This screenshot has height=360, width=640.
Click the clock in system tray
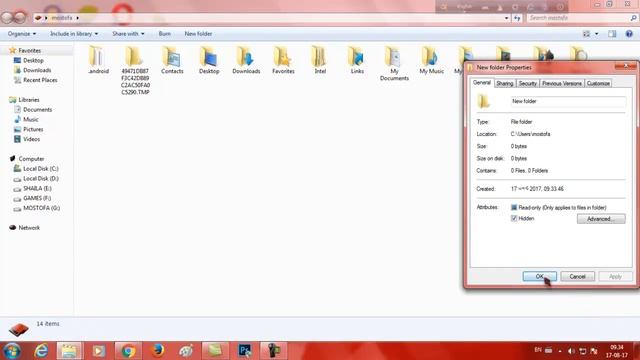pyautogui.click(x=616, y=351)
